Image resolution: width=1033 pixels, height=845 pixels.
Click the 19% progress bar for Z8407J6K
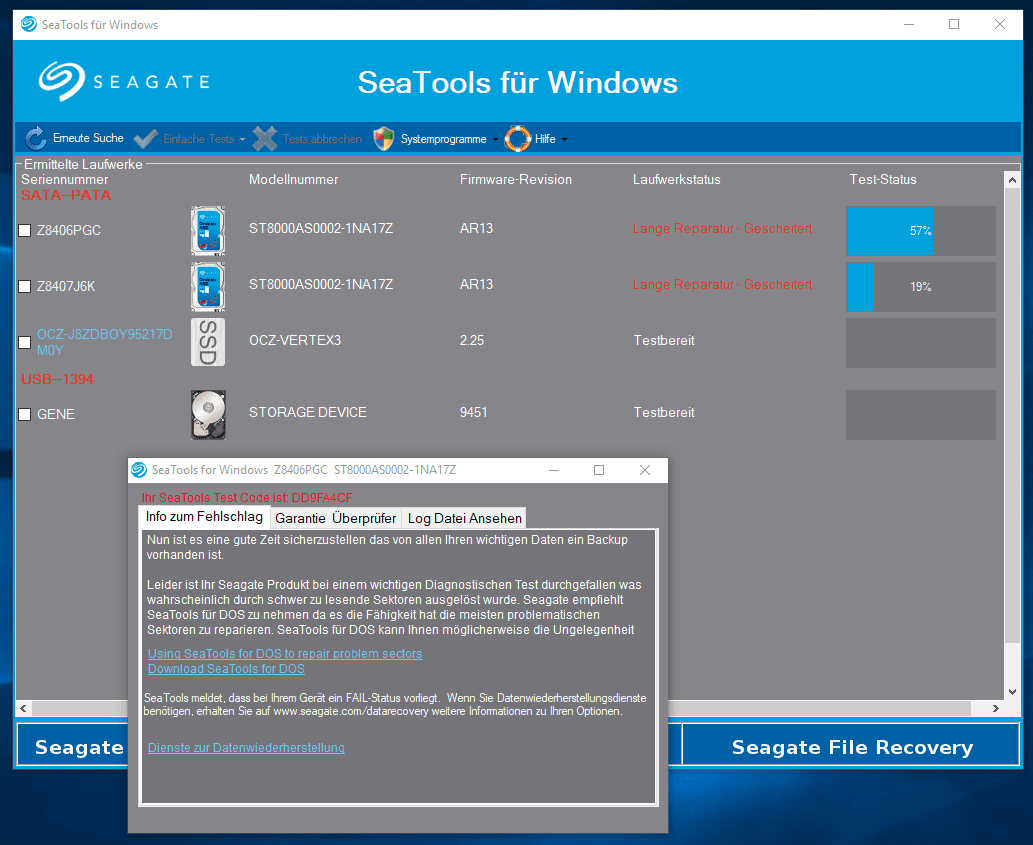point(920,286)
